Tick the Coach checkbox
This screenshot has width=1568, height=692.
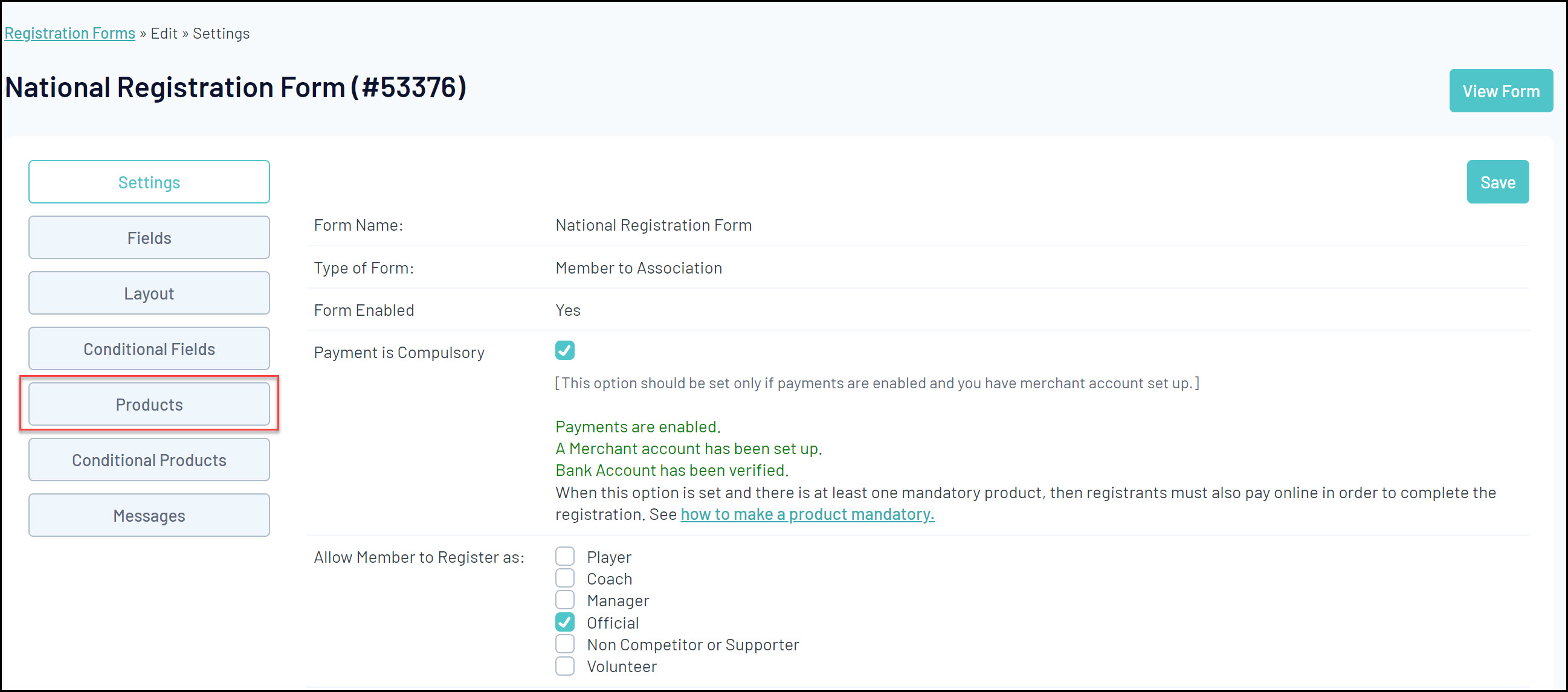(564, 578)
